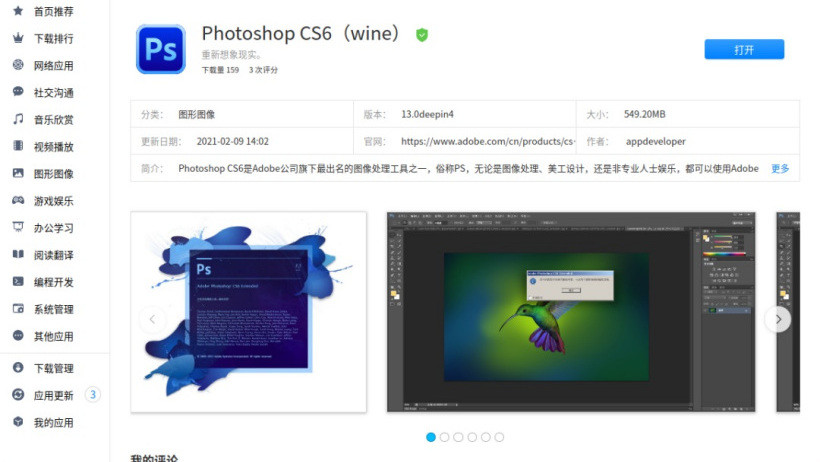Click the 3 次评分 rating count
Image resolution: width=820 pixels, height=462 pixels.
[x=264, y=70]
